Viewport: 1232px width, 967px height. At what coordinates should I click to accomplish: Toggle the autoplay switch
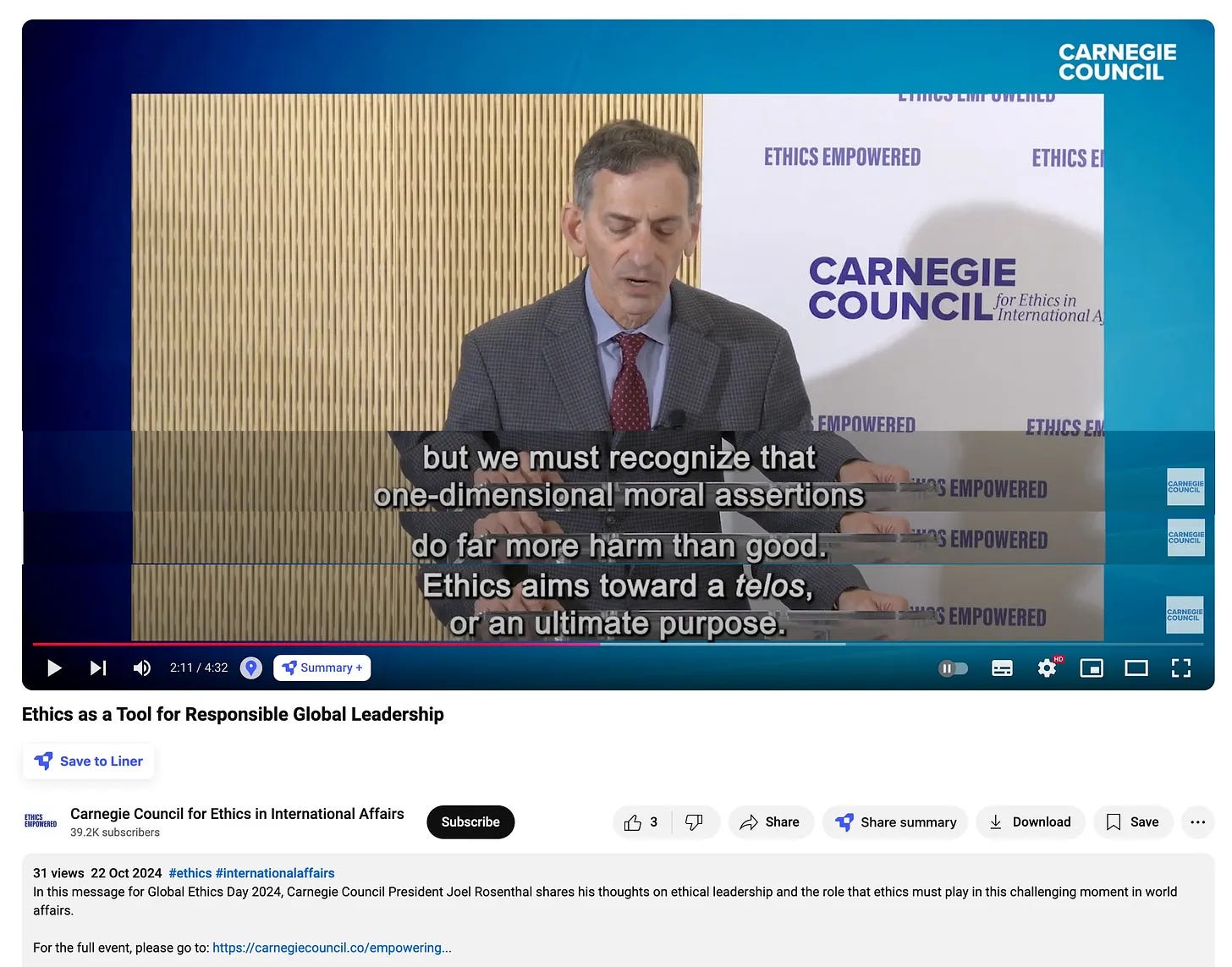point(953,668)
